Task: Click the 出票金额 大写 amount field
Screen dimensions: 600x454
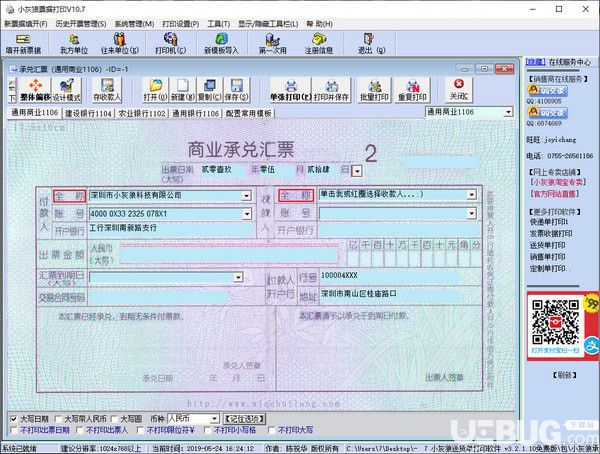Action: coord(230,254)
